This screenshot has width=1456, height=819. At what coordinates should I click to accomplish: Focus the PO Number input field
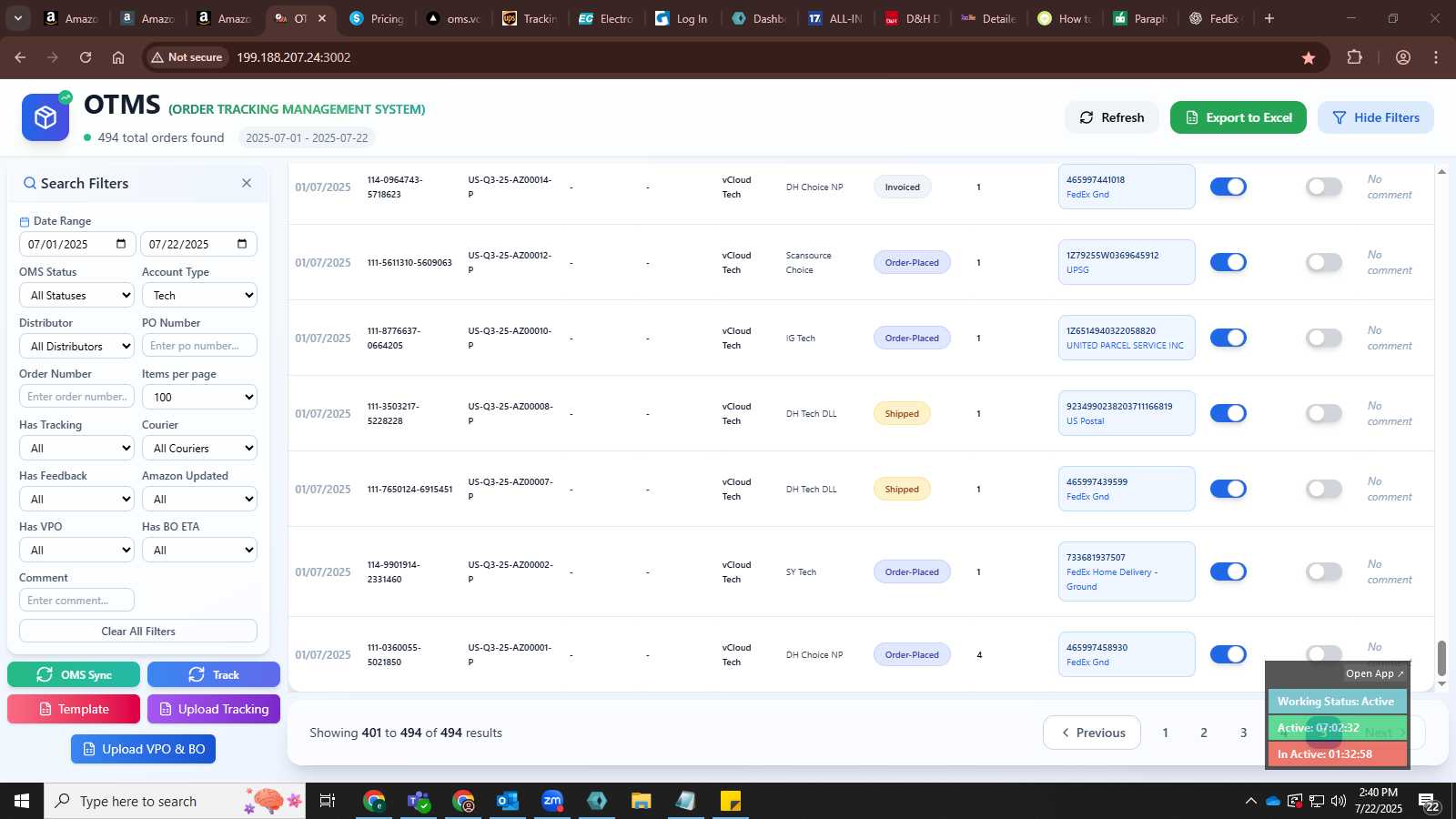coord(199,346)
